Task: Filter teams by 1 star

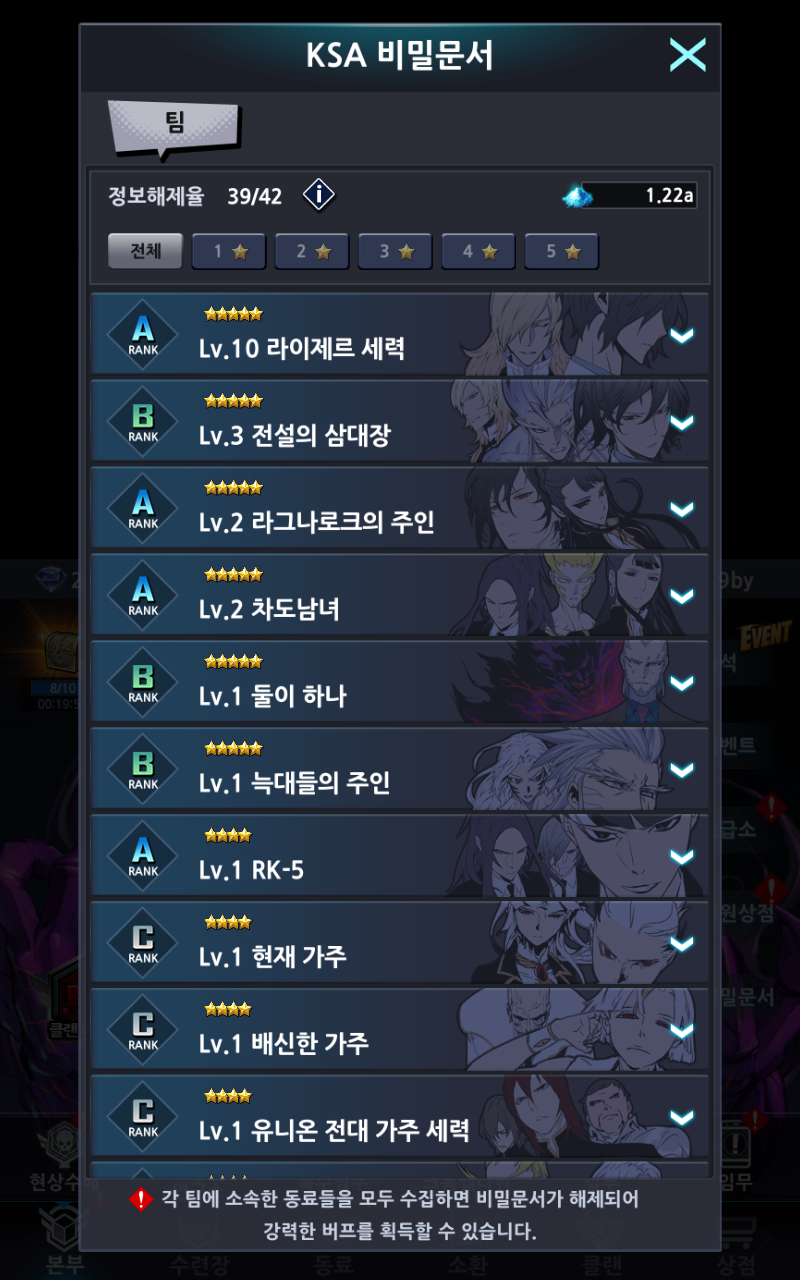Action: click(229, 251)
